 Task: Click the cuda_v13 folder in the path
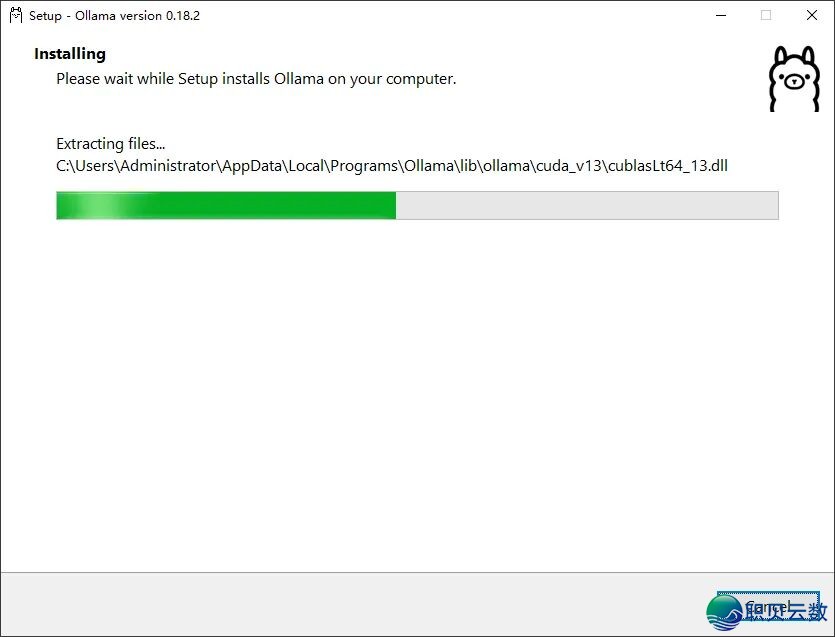coord(569,166)
